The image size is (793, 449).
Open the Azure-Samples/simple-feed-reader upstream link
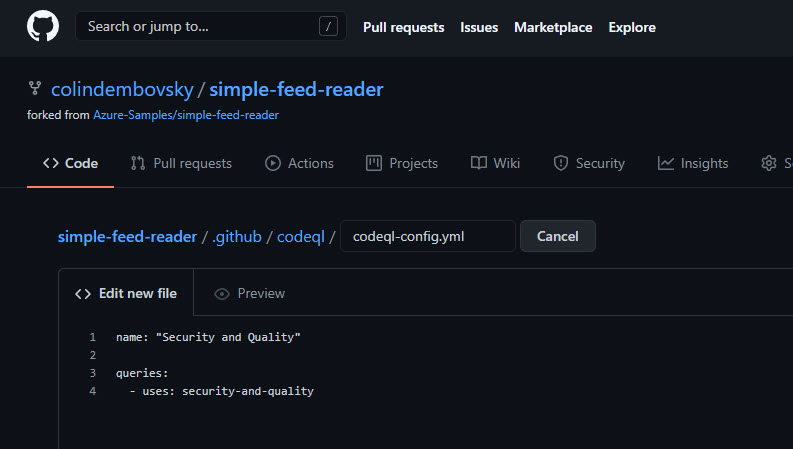(186, 115)
